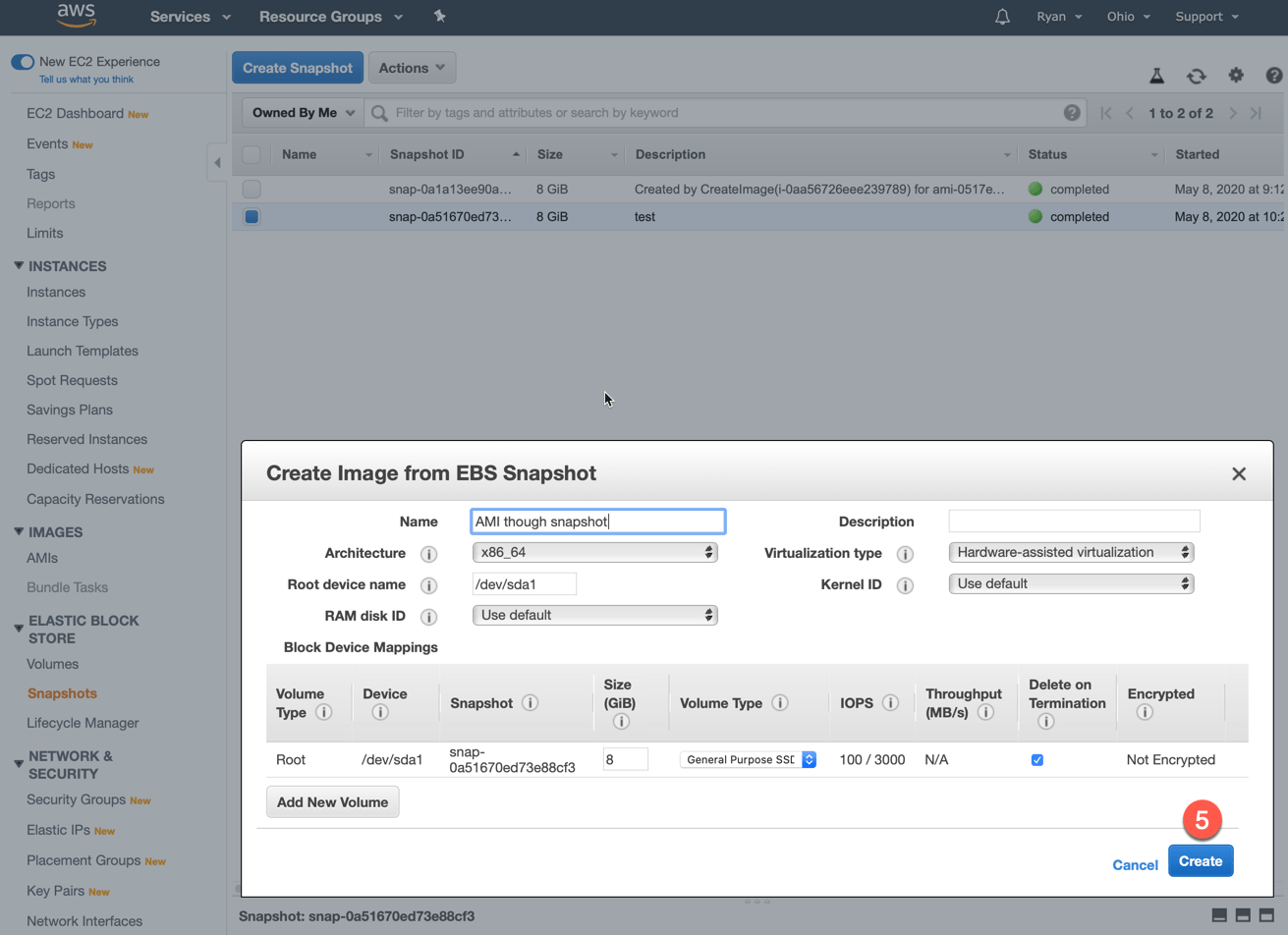The image size is (1288, 935).
Task: Show info for Snapshot column
Action: (530, 702)
